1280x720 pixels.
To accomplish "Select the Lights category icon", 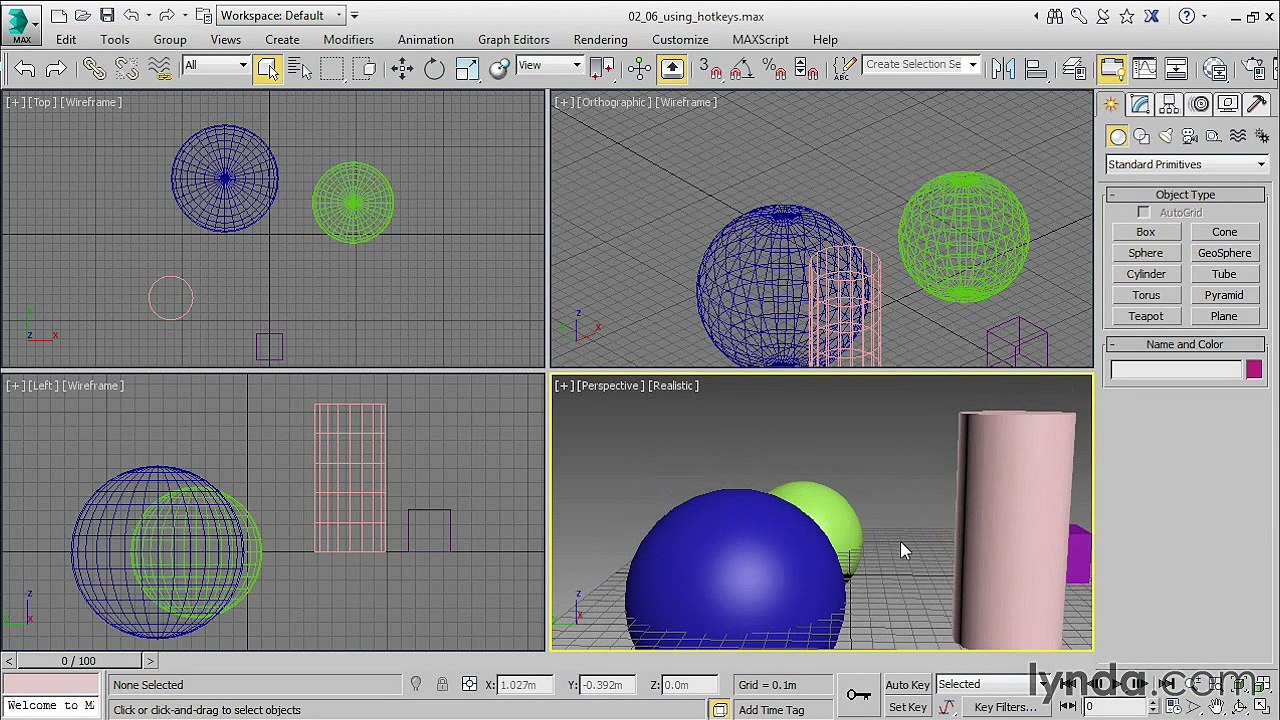I will coord(1165,136).
